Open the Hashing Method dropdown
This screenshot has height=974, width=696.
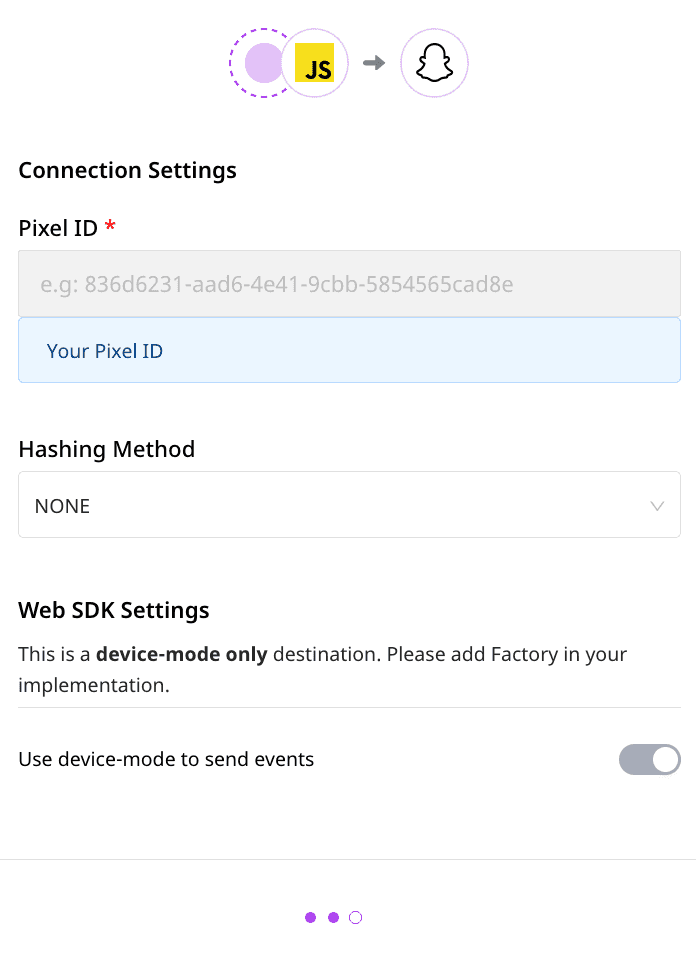point(349,505)
